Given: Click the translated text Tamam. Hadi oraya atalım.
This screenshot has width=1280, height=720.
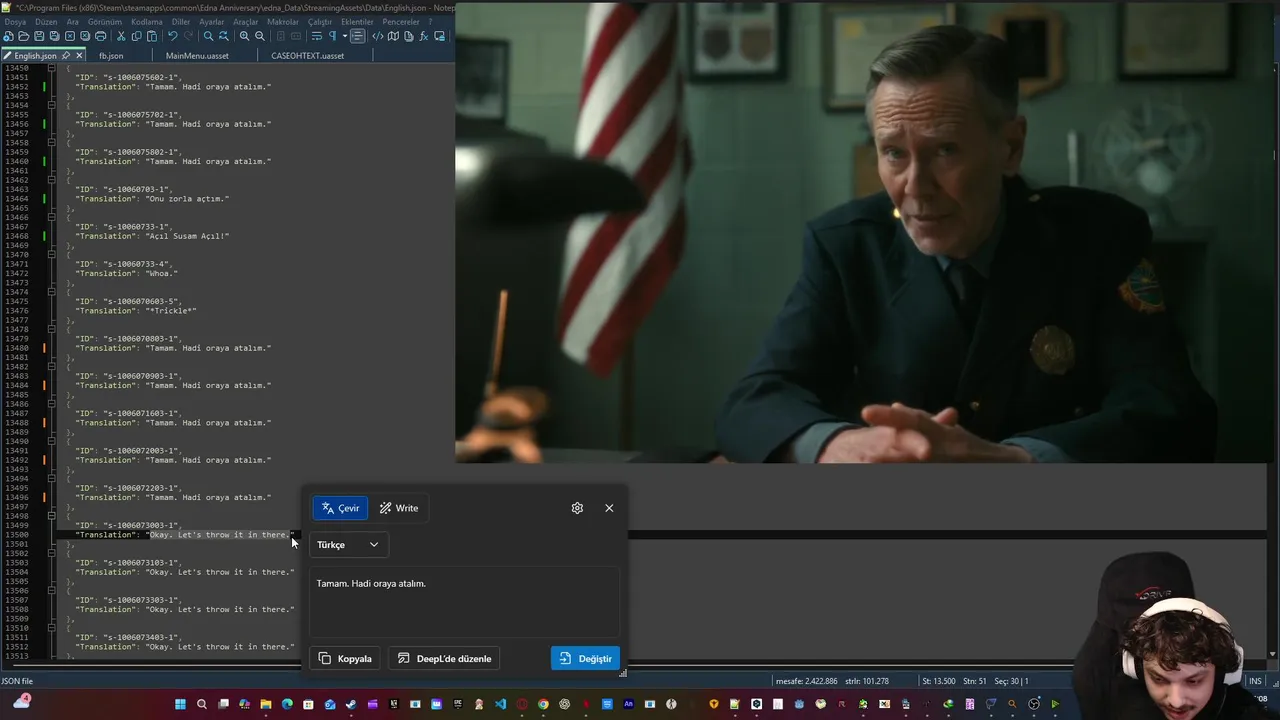Looking at the screenshot, I should [x=371, y=583].
